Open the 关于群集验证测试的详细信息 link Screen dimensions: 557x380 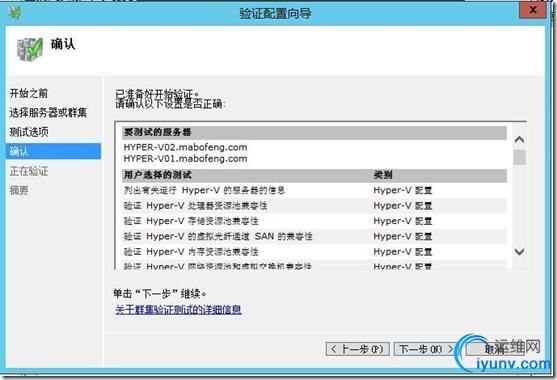click(x=178, y=309)
